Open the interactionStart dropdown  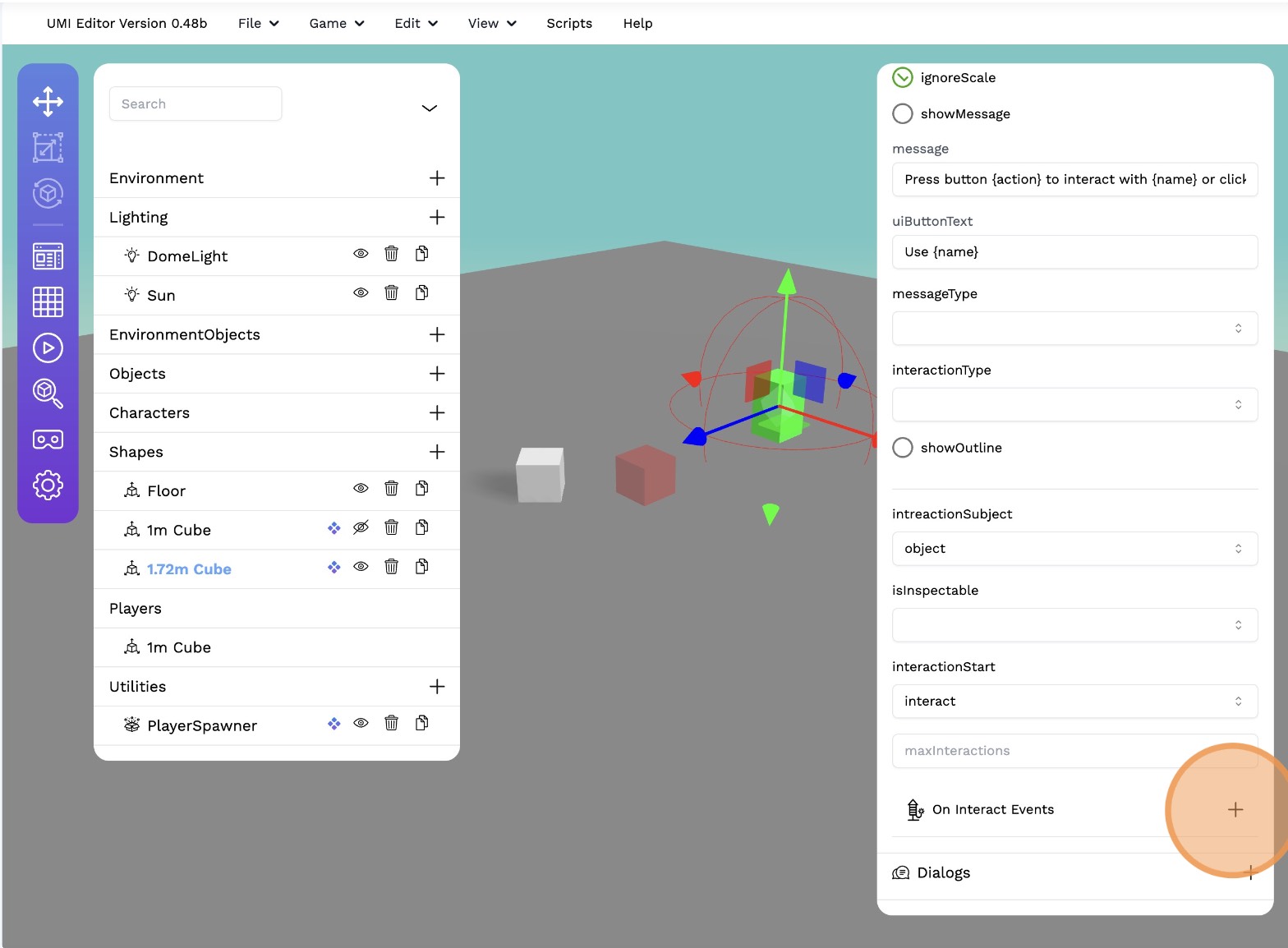coord(1074,702)
